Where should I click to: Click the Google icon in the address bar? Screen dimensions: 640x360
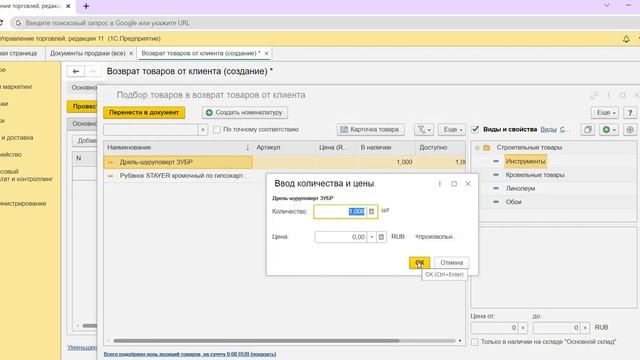tap(18, 23)
